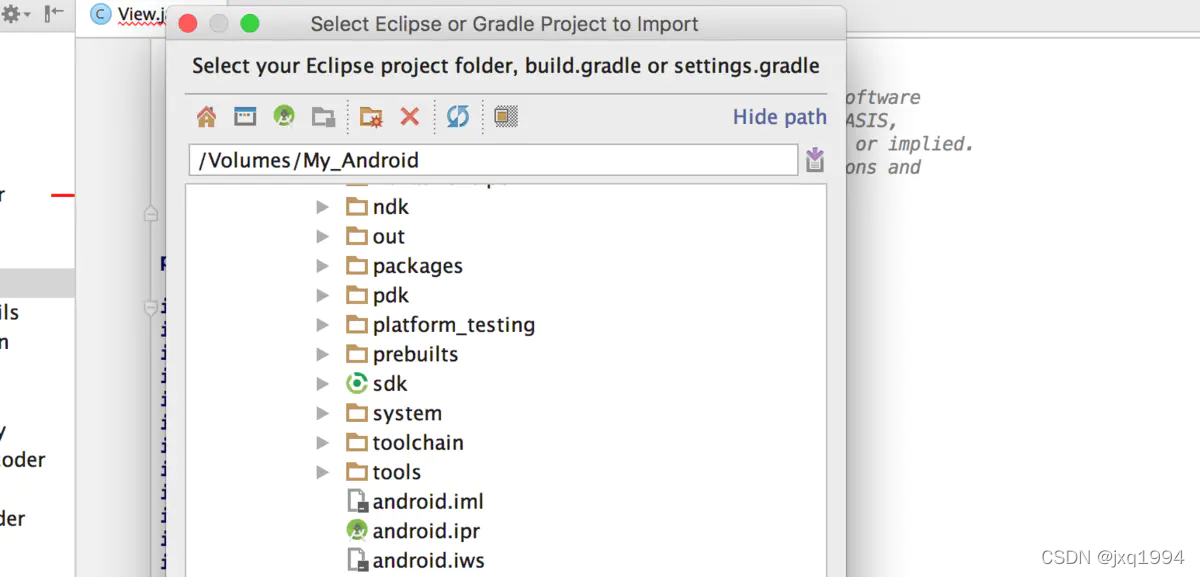
Task: Close the import dialog window
Action: (188, 24)
